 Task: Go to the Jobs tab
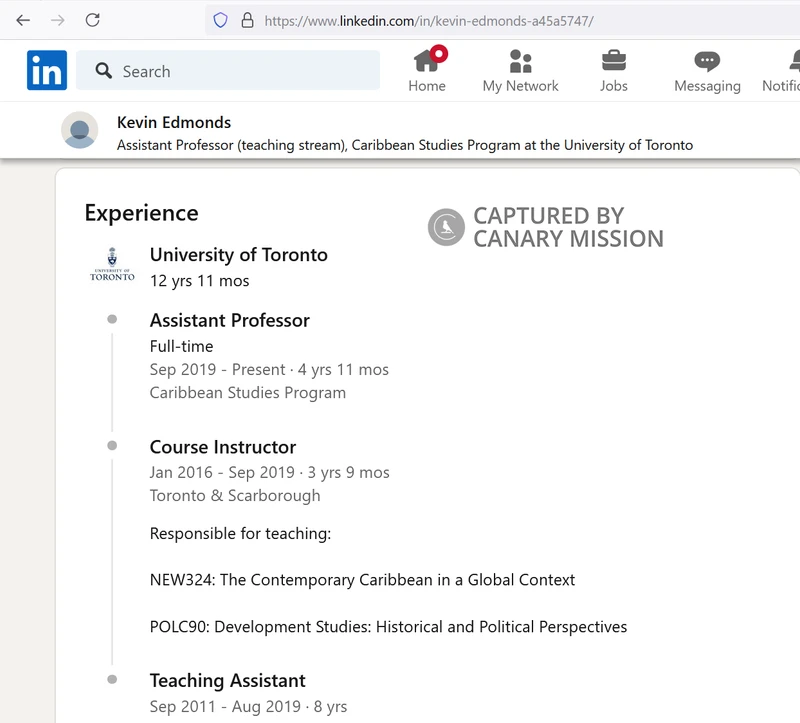pyautogui.click(x=614, y=71)
